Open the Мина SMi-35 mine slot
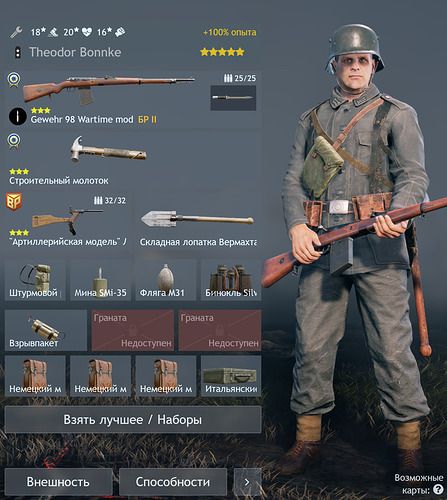Viewport: 447px width, 500px height. coord(100,280)
